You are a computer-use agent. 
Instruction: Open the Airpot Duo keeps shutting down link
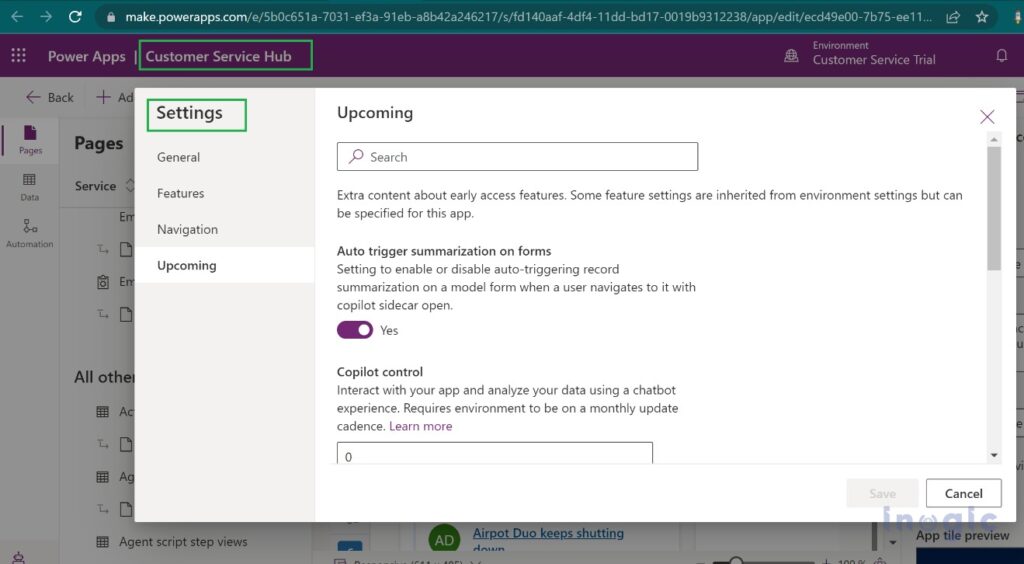(548, 540)
